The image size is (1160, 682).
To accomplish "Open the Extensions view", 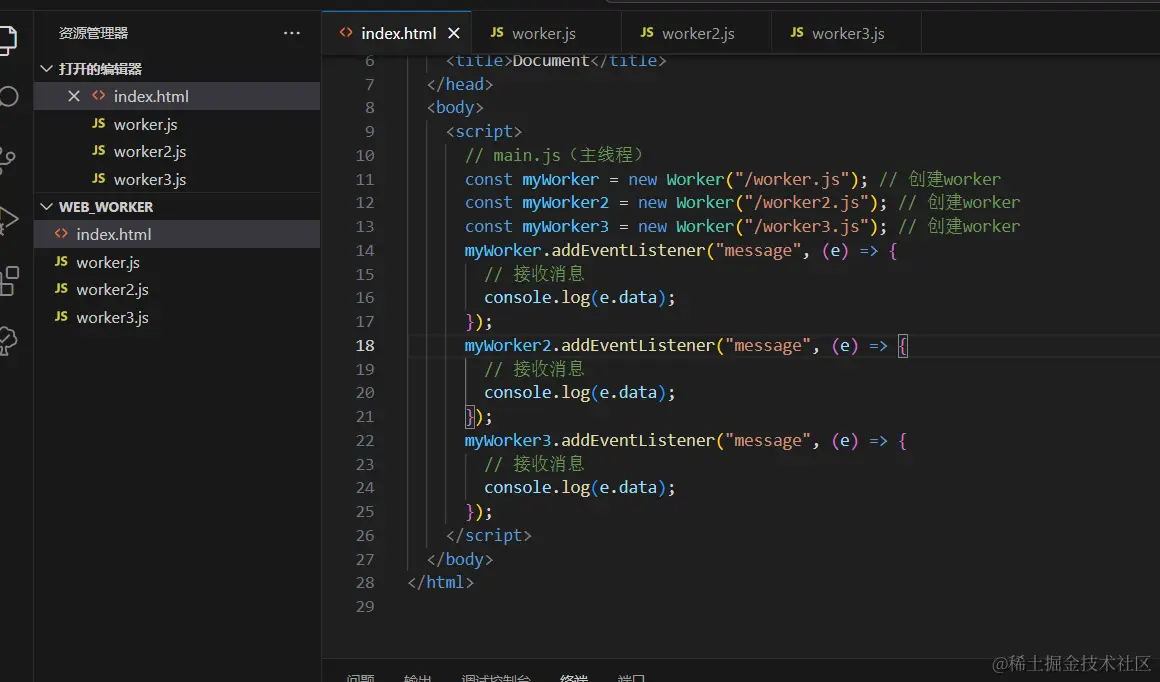I will (9, 281).
